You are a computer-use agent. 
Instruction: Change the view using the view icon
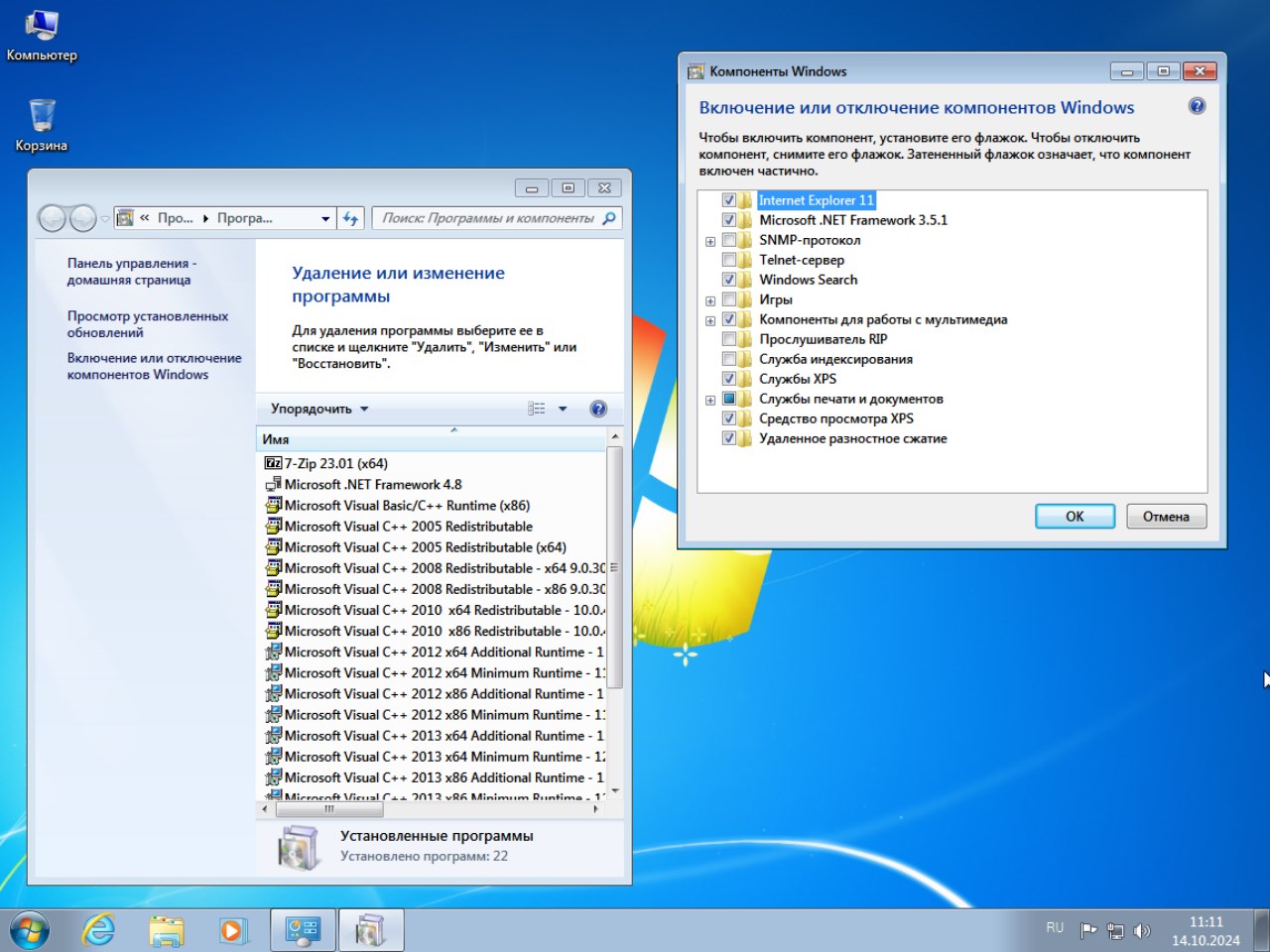pyautogui.click(x=537, y=409)
